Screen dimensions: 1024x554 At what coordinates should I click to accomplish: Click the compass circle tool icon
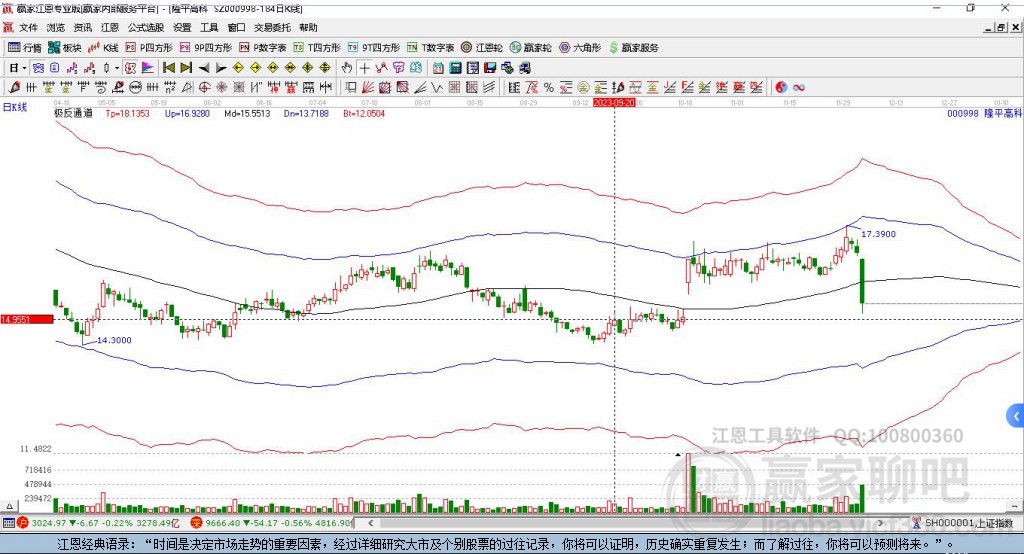point(204,88)
